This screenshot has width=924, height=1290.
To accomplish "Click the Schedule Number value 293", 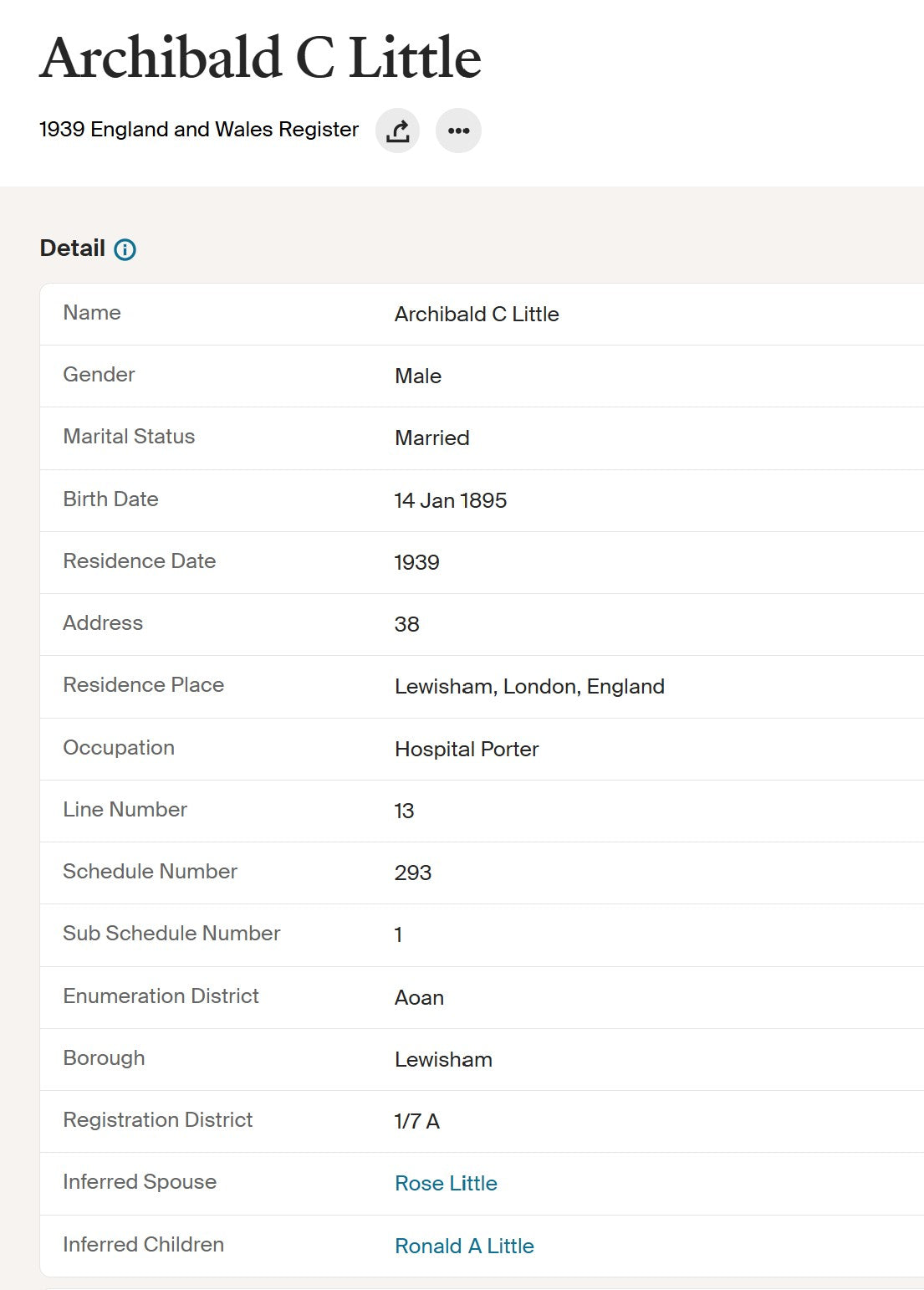I will coord(413,873).
